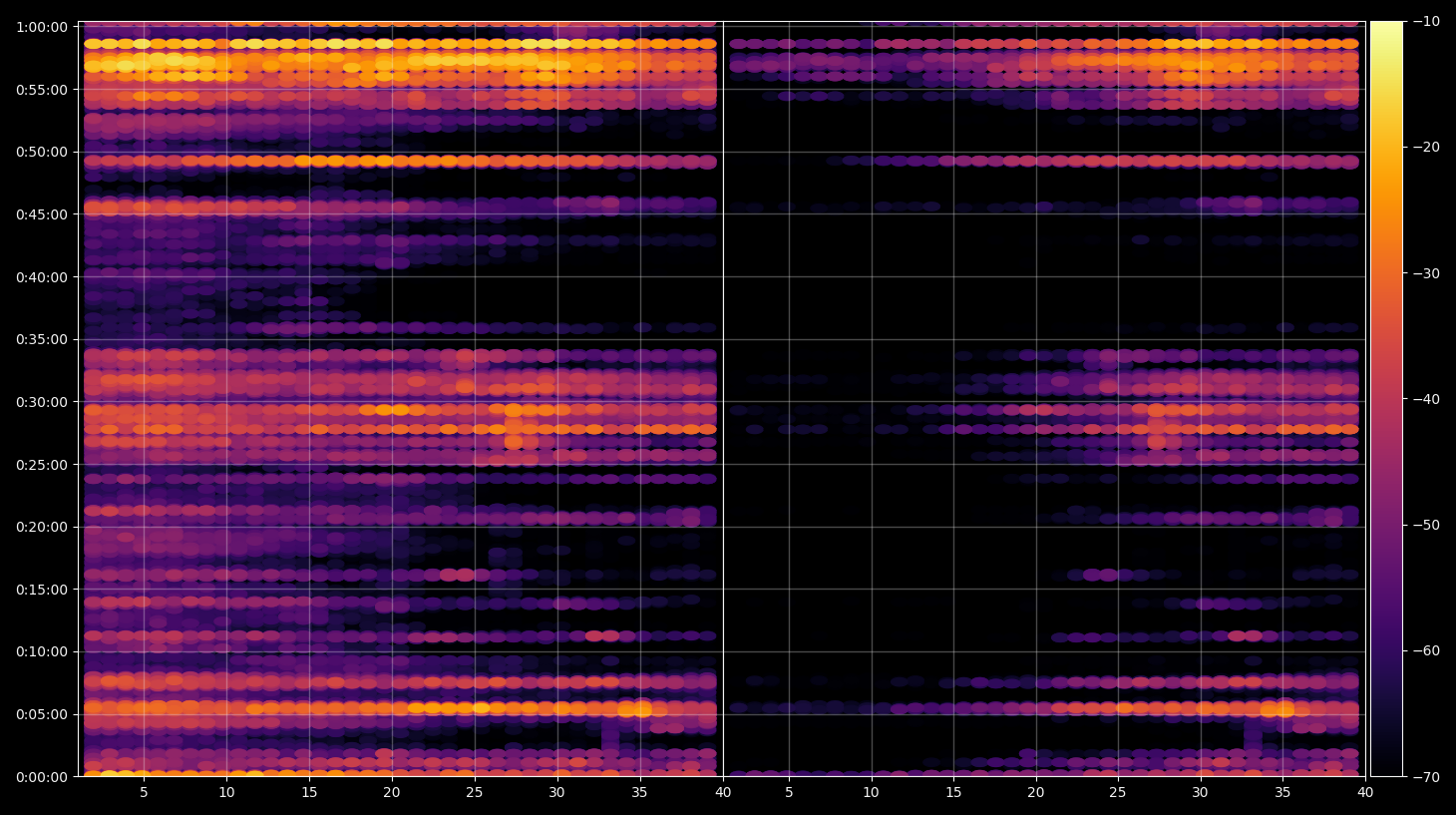Click the inferno colorbar gradient strip

click(x=1386, y=399)
